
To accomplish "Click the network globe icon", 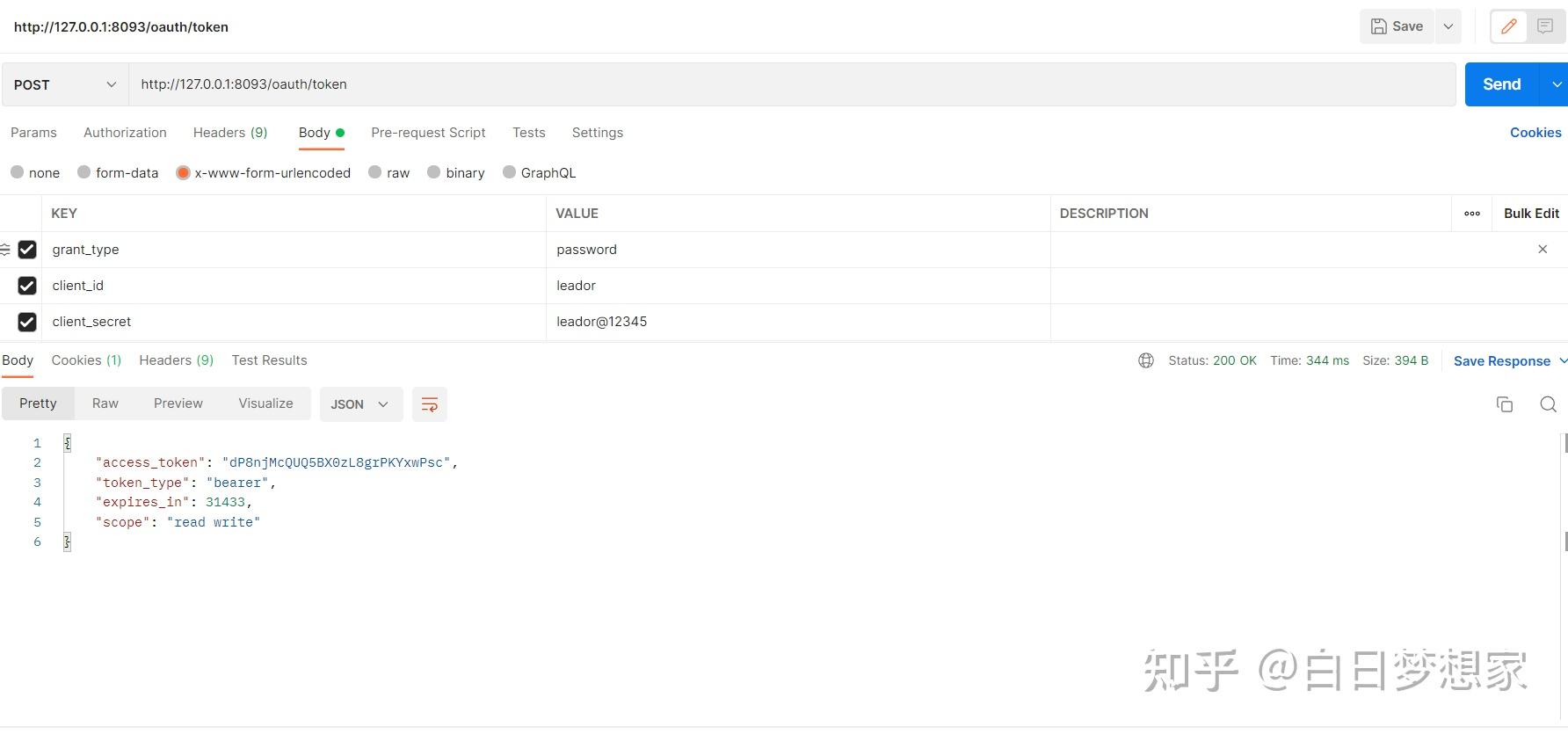I will point(1146,360).
